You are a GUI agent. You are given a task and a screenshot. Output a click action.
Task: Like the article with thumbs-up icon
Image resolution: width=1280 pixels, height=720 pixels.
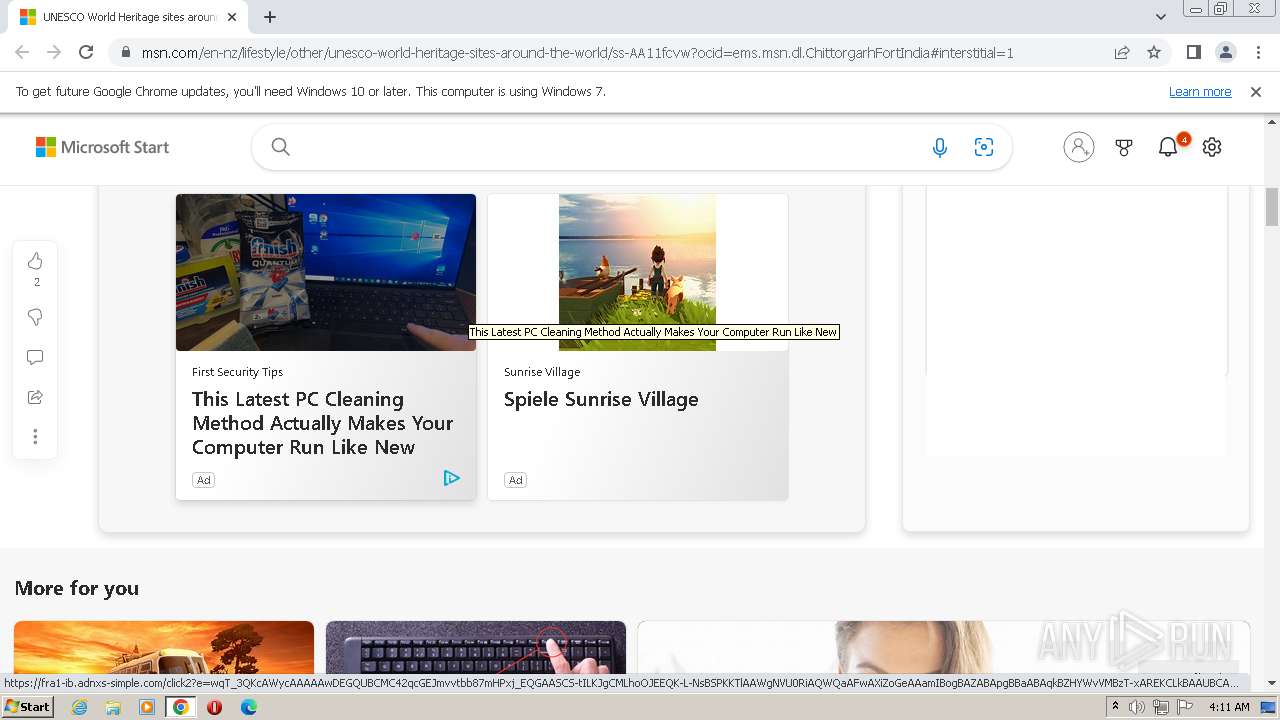(35, 261)
